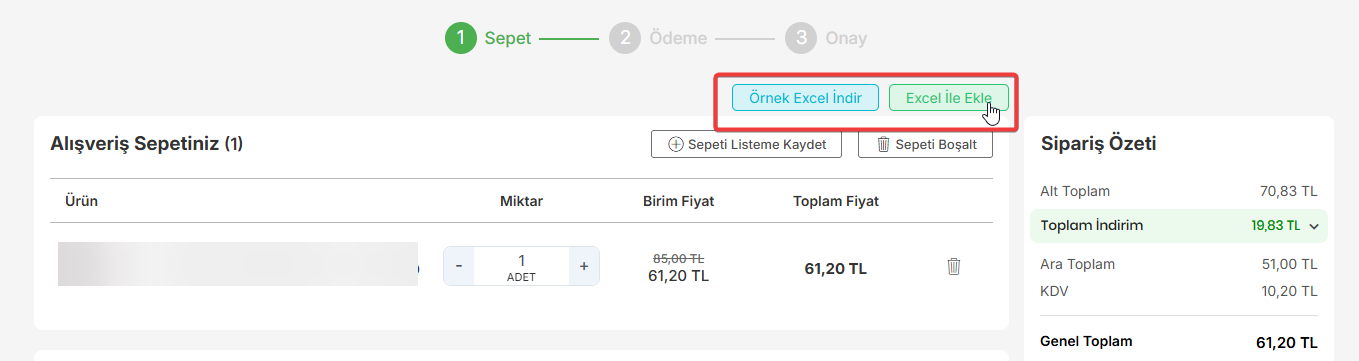Click the trash icon in Sepeti Boşalt
The image size is (1359, 361).
[883, 144]
